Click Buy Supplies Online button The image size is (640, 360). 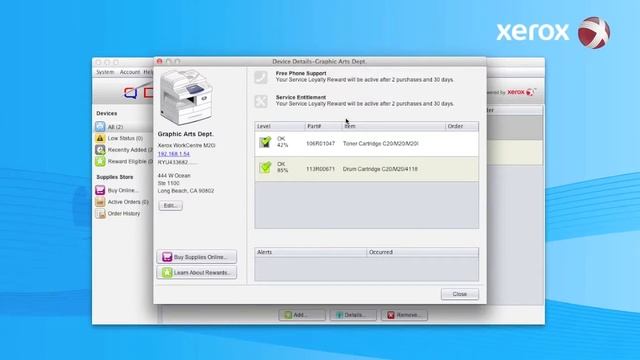[197, 257]
